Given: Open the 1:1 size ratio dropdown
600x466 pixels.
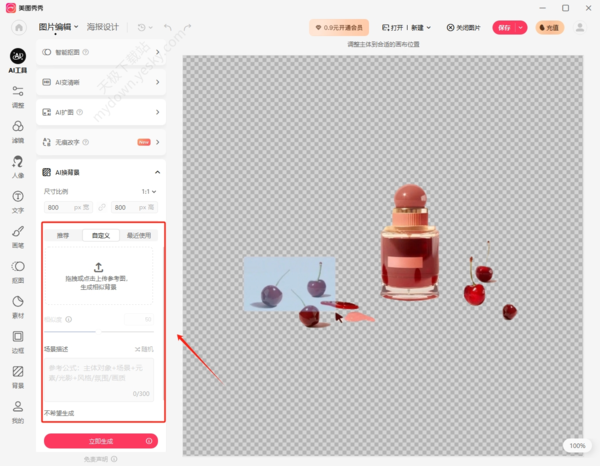Looking at the screenshot, I should point(149,190).
